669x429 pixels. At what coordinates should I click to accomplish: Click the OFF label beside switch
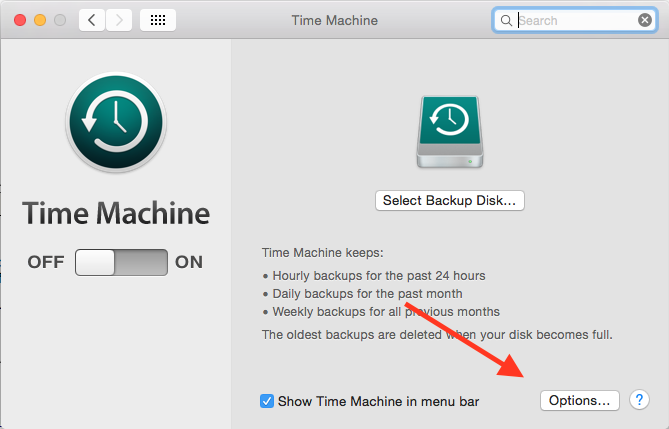pyautogui.click(x=46, y=262)
